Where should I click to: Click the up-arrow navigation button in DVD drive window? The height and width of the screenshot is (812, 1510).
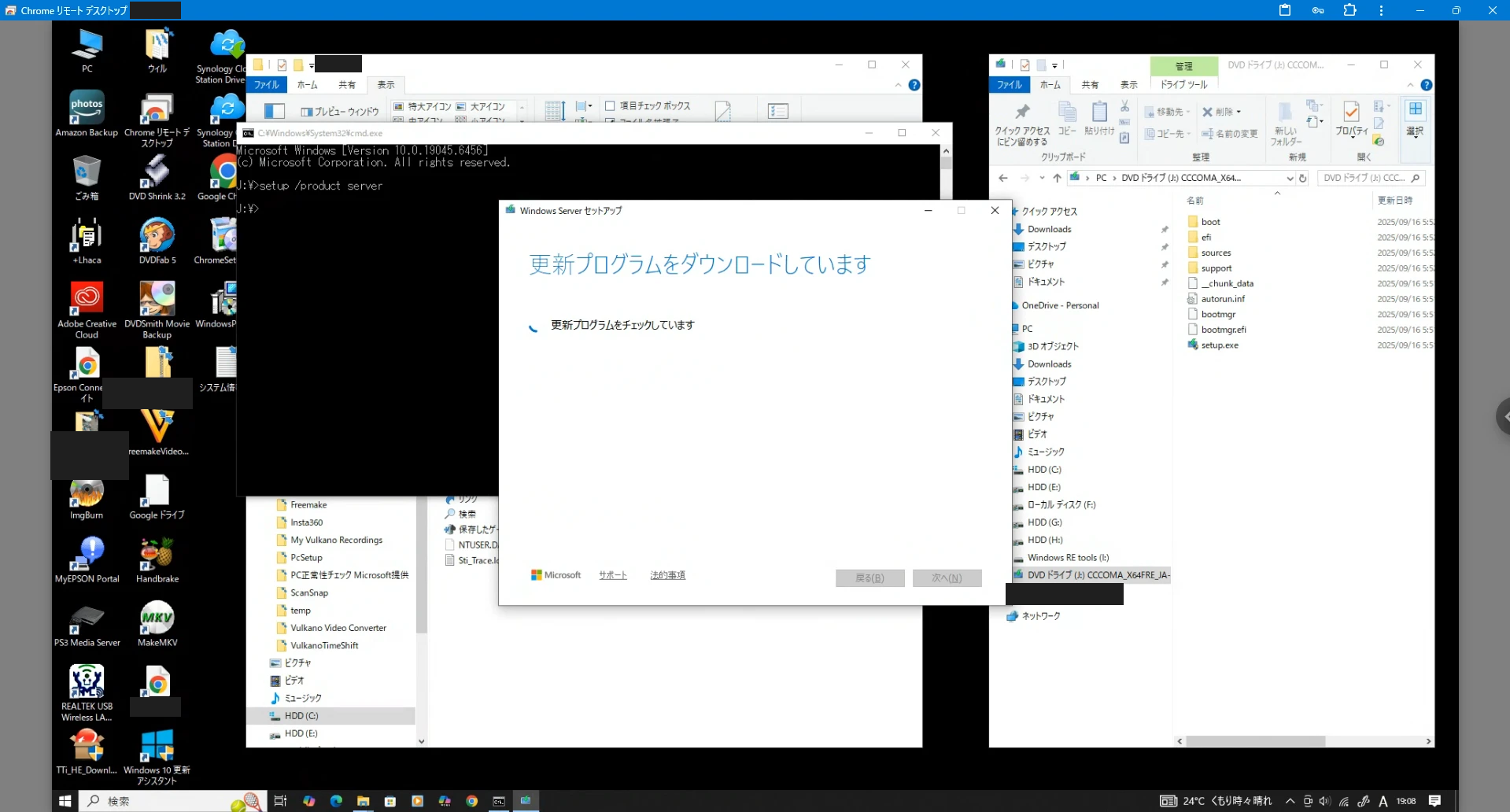[x=1057, y=178]
